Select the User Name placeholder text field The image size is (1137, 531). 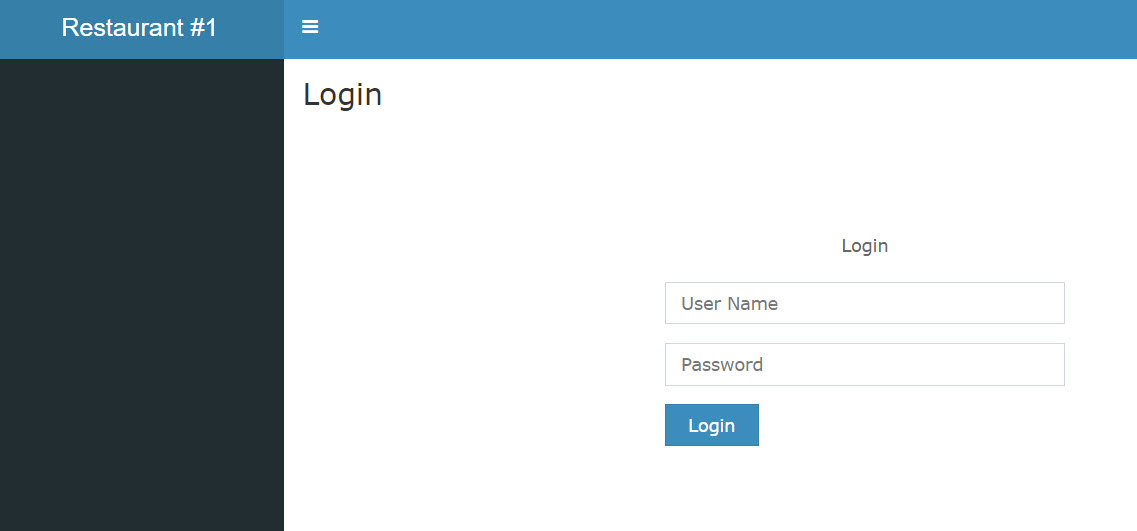[864, 303]
